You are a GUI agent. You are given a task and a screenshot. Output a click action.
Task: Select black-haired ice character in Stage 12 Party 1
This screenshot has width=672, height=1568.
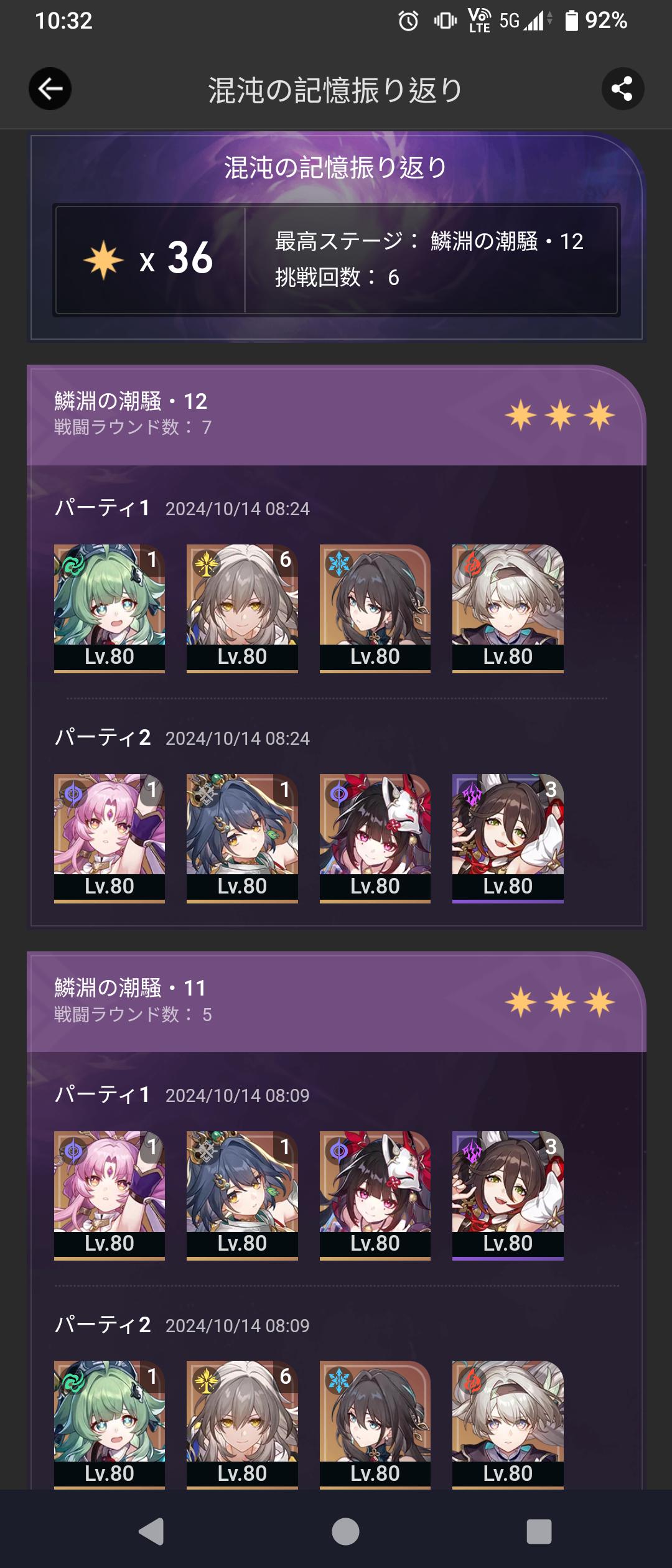pyautogui.click(x=375, y=609)
